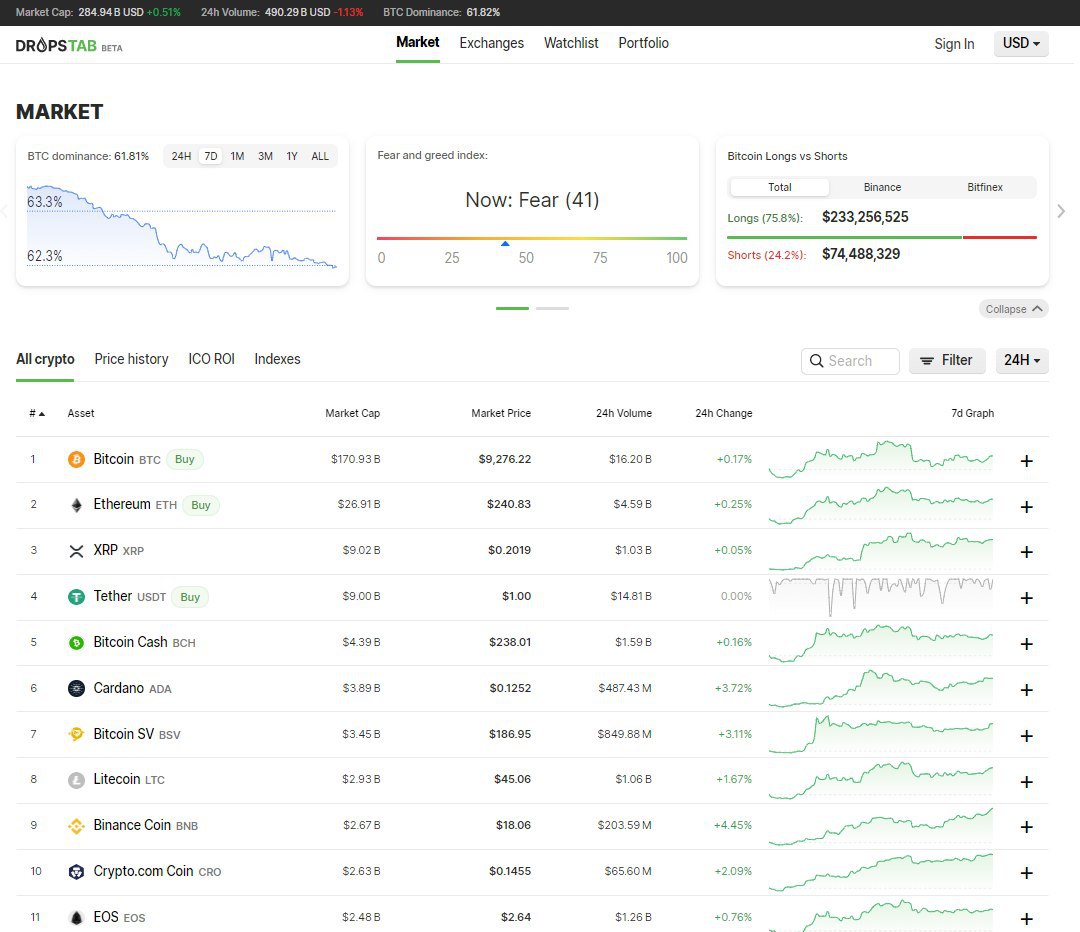Image resolution: width=1080 pixels, height=932 pixels.
Task: Click Bitcoin's 7d graph sparkline
Action: click(x=881, y=459)
